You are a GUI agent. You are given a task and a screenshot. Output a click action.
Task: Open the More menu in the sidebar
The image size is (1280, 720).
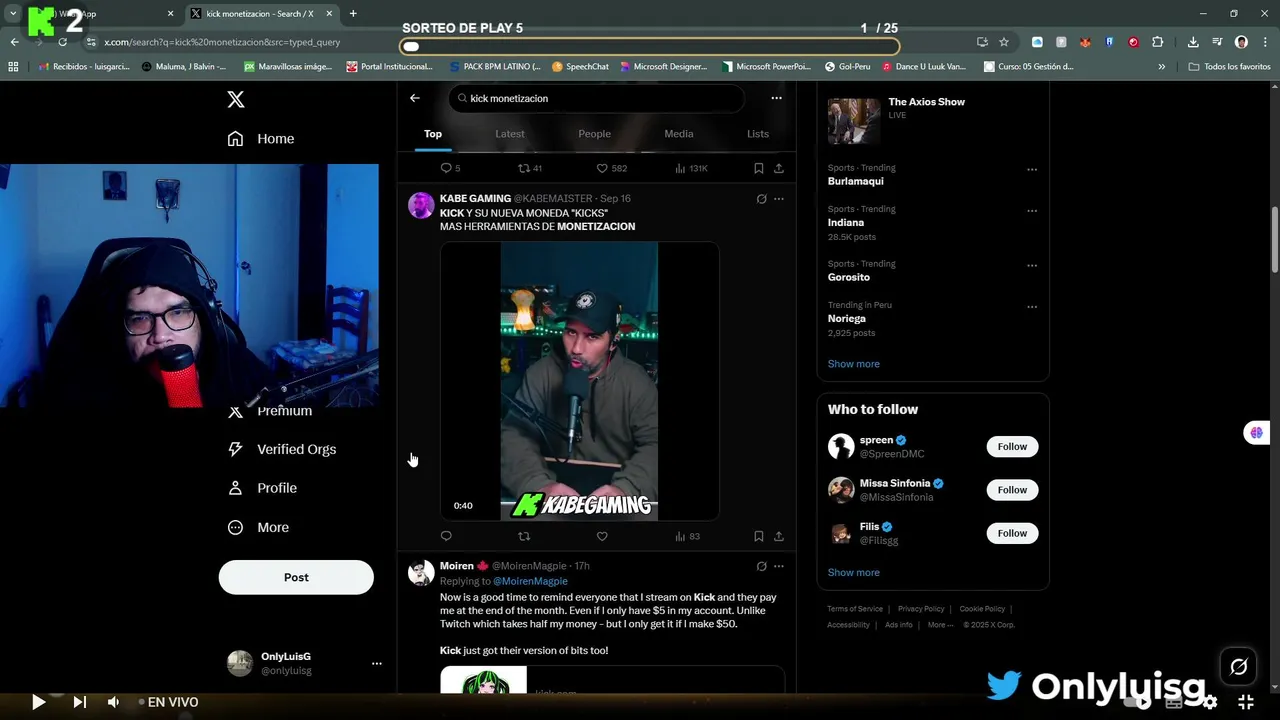258,527
